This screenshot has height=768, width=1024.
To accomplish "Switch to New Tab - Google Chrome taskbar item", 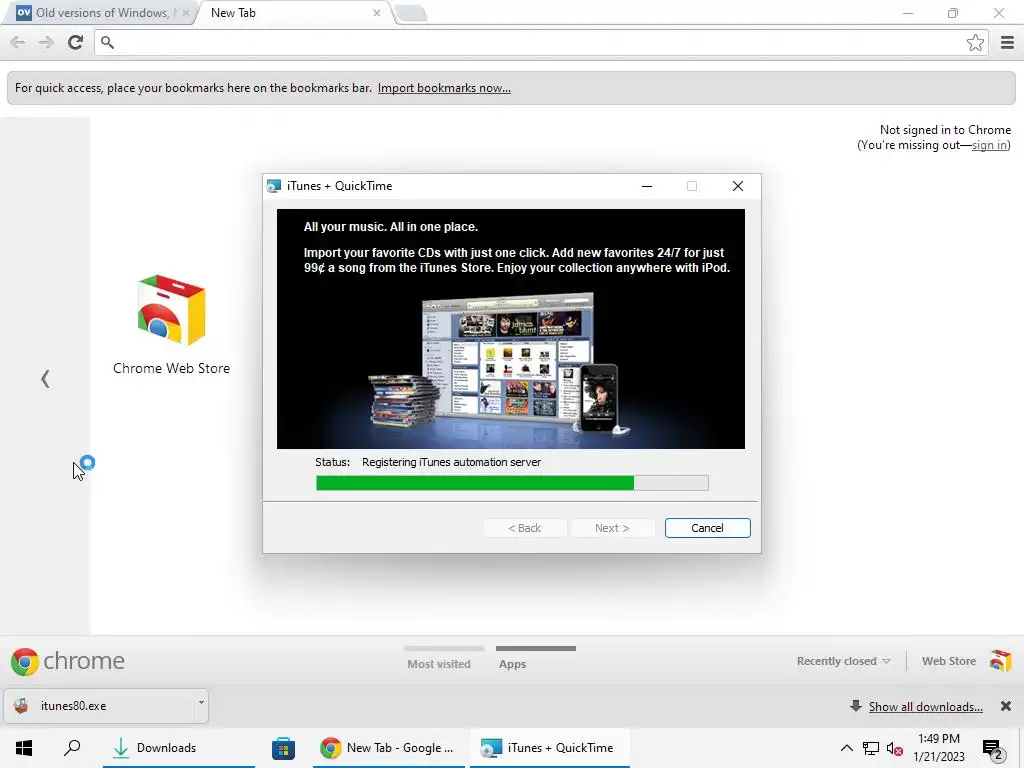I will pyautogui.click(x=389, y=748).
